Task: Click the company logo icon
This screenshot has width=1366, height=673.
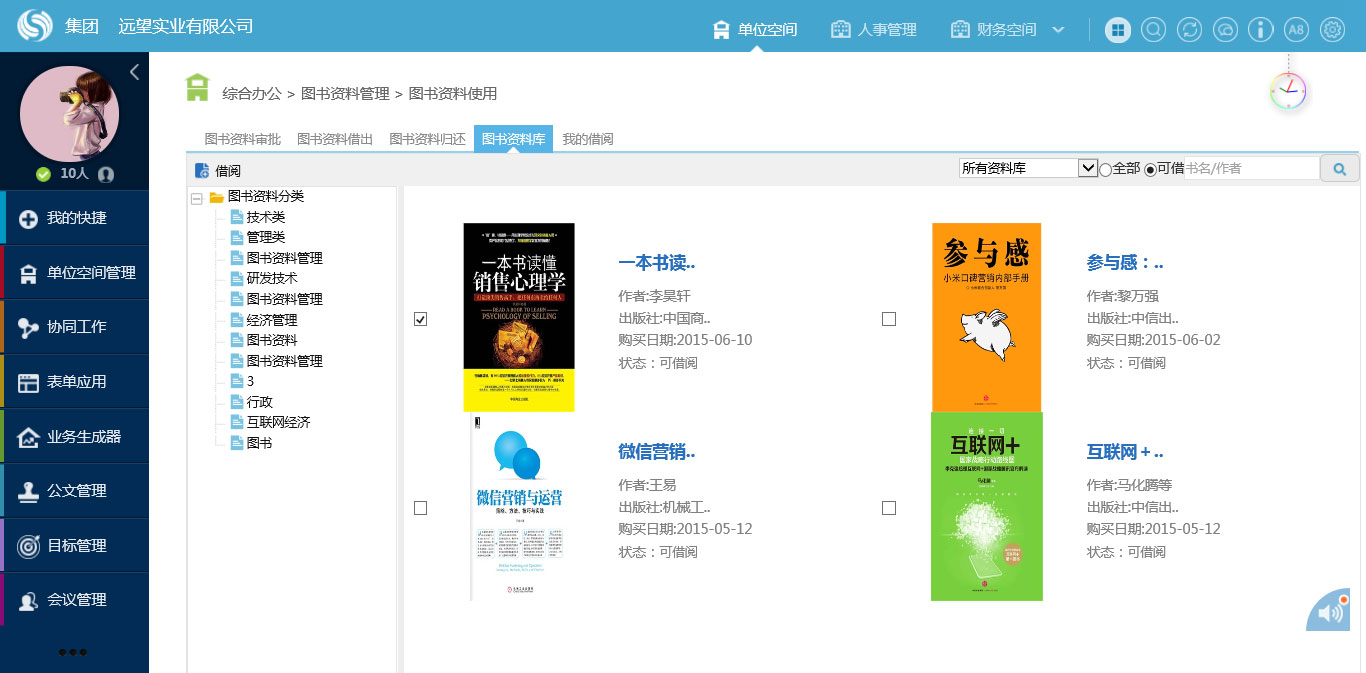Action: (35, 26)
